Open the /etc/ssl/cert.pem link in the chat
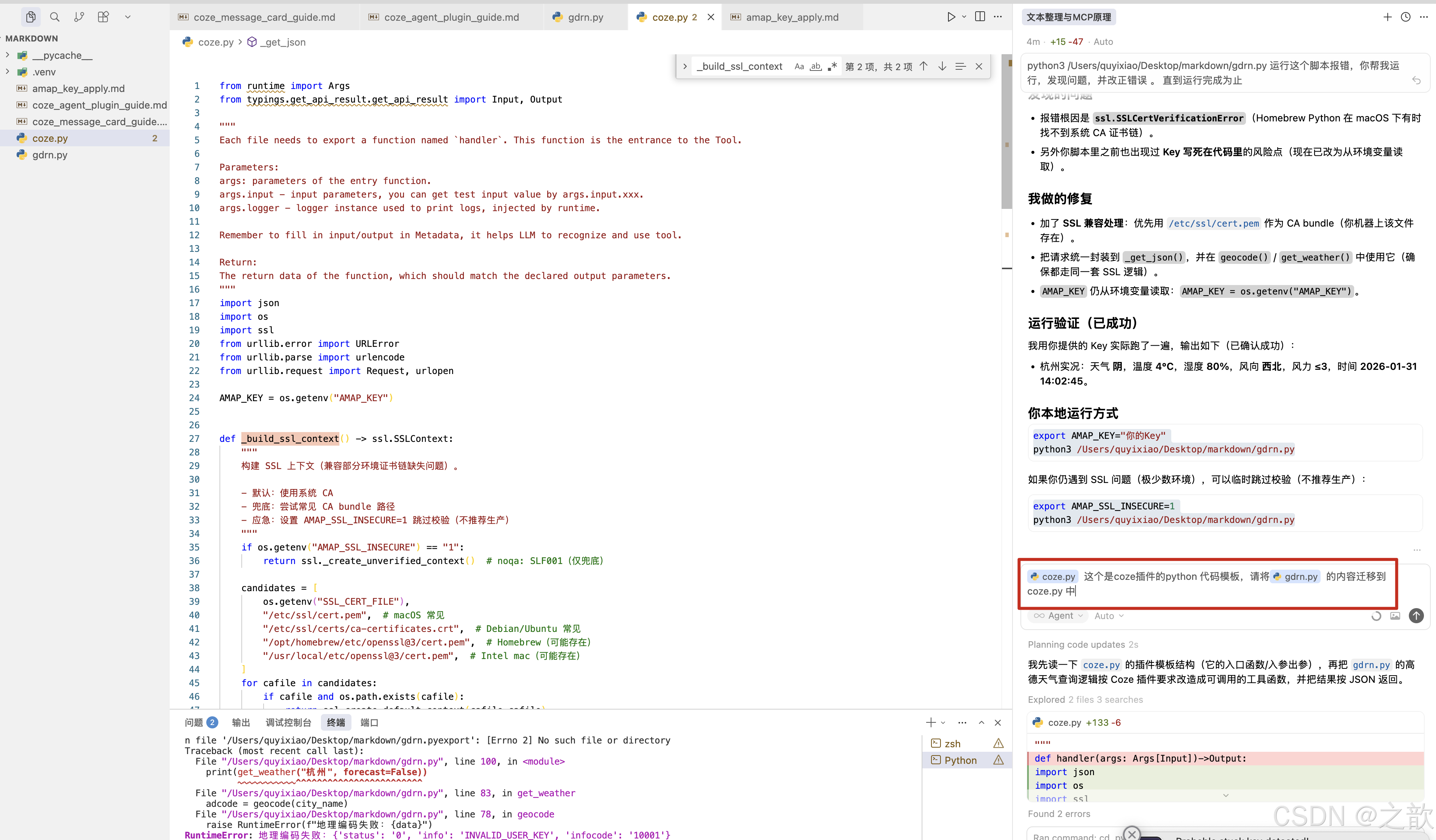The image size is (1436, 840). click(1213, 224)
